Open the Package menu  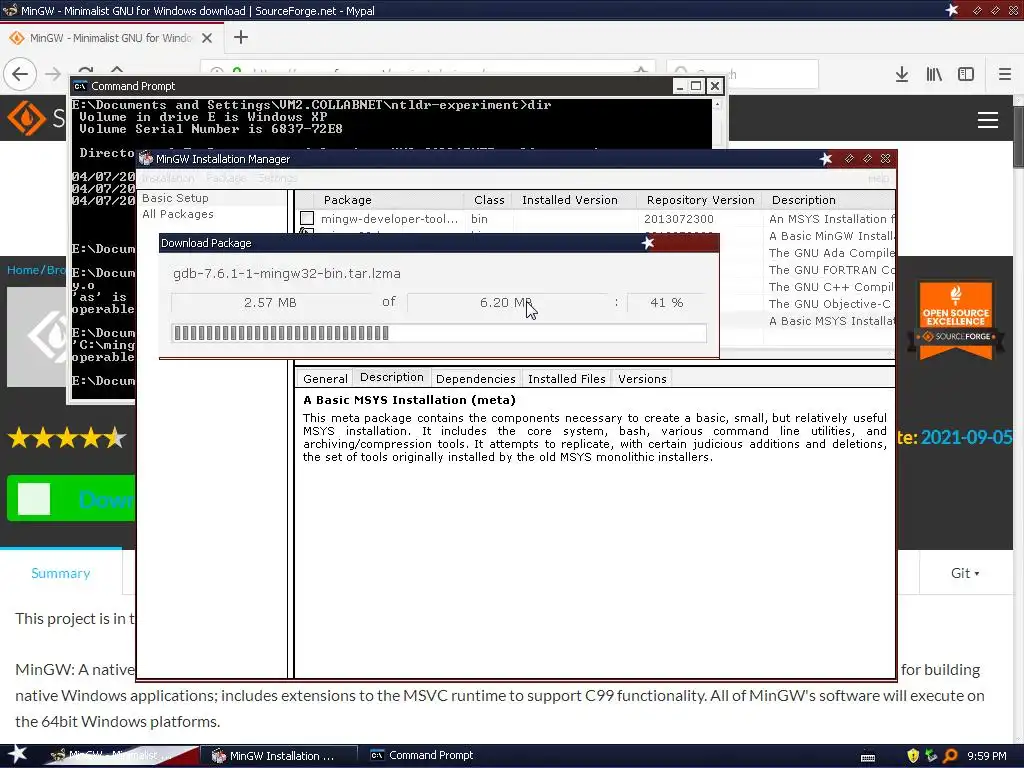pos(226,178)
